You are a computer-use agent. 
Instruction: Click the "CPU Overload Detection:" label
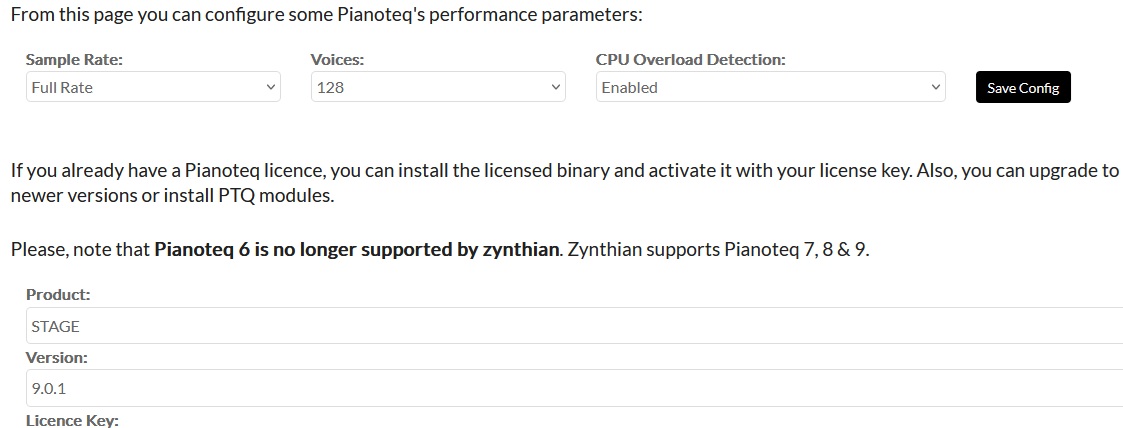pos(690,60)
